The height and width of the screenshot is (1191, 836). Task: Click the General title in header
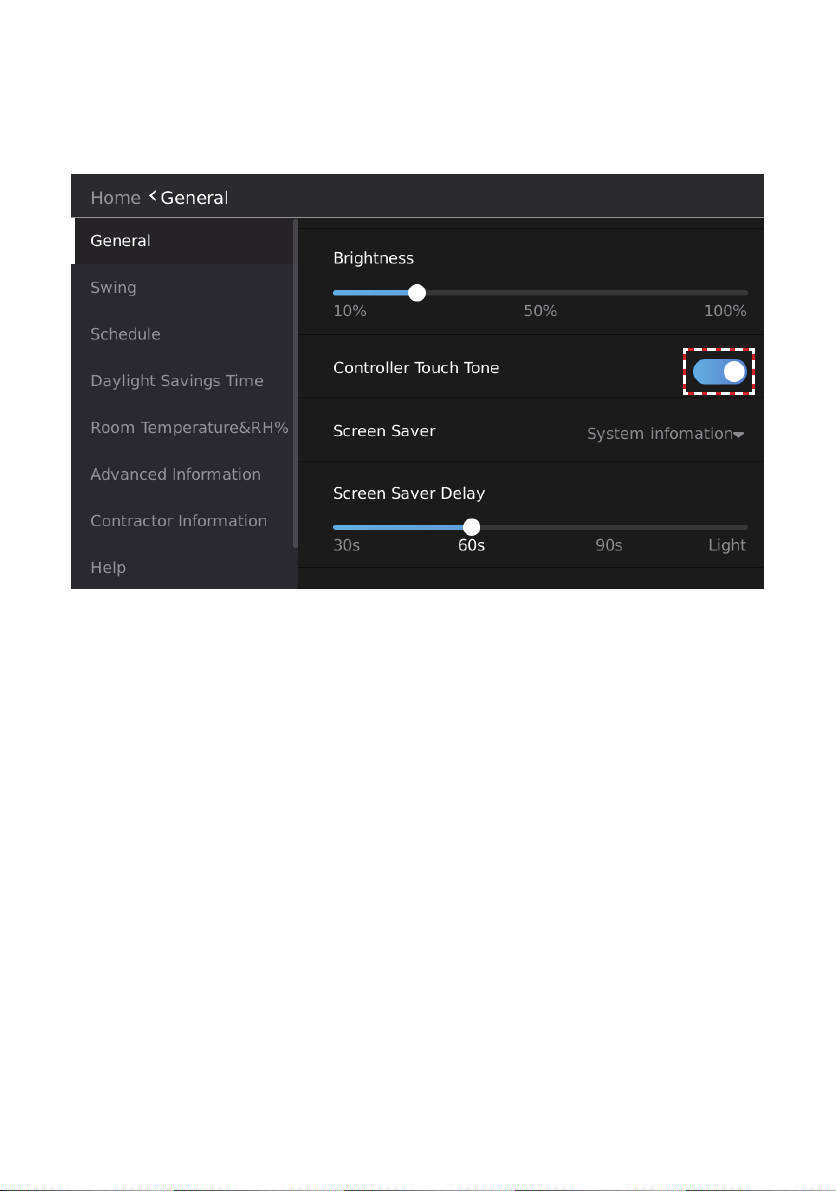coord(194,197)
